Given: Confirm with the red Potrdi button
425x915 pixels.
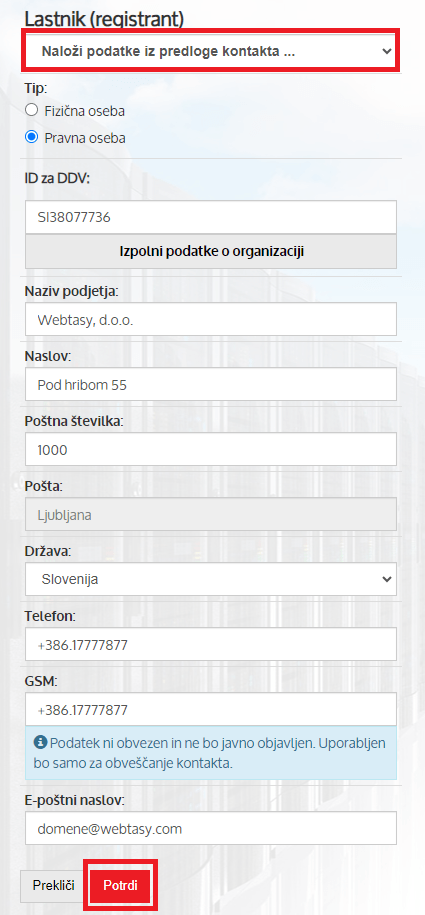Looking at the screenshot, I should point(121,885).
